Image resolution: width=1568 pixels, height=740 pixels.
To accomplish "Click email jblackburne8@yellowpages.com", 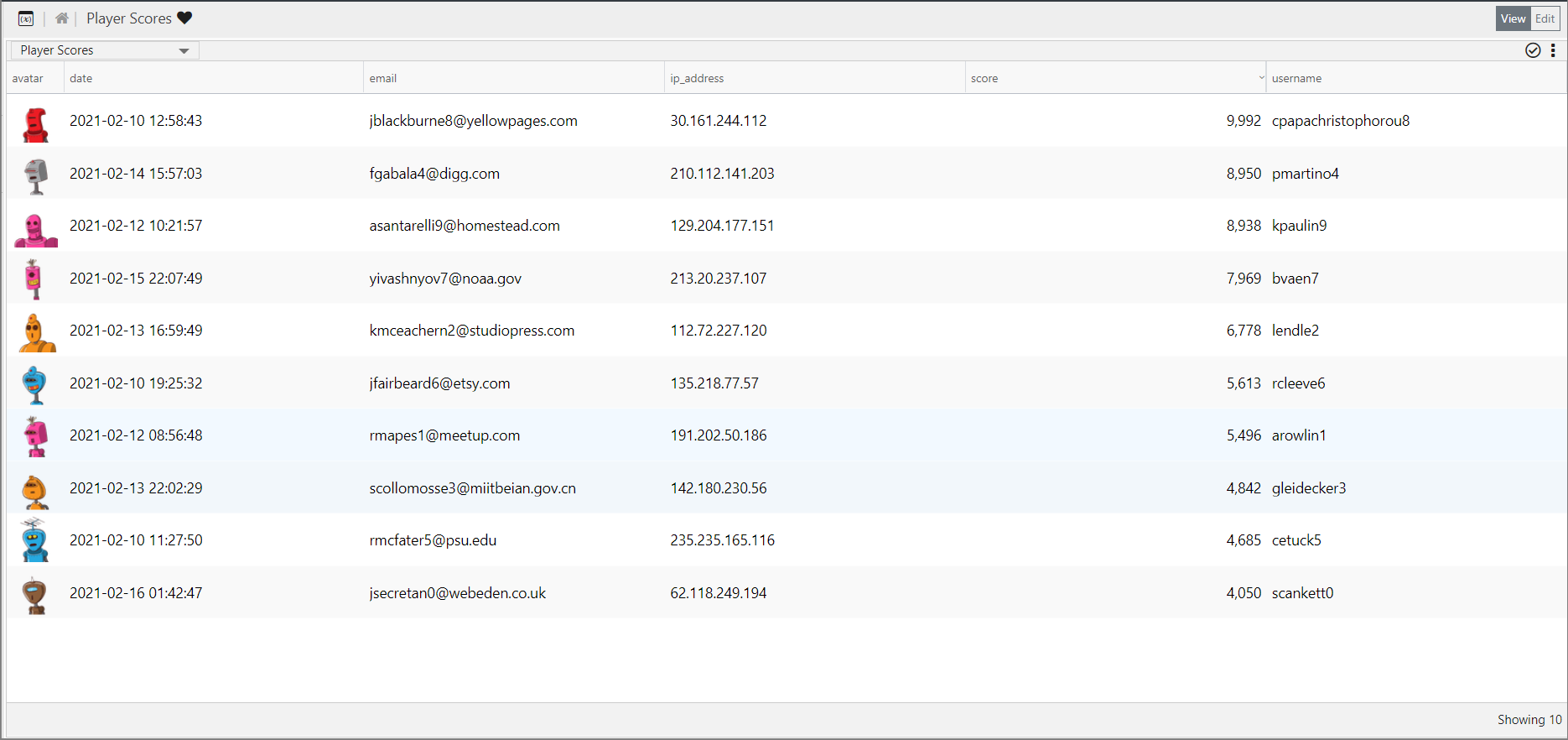I will pos(473,121).
